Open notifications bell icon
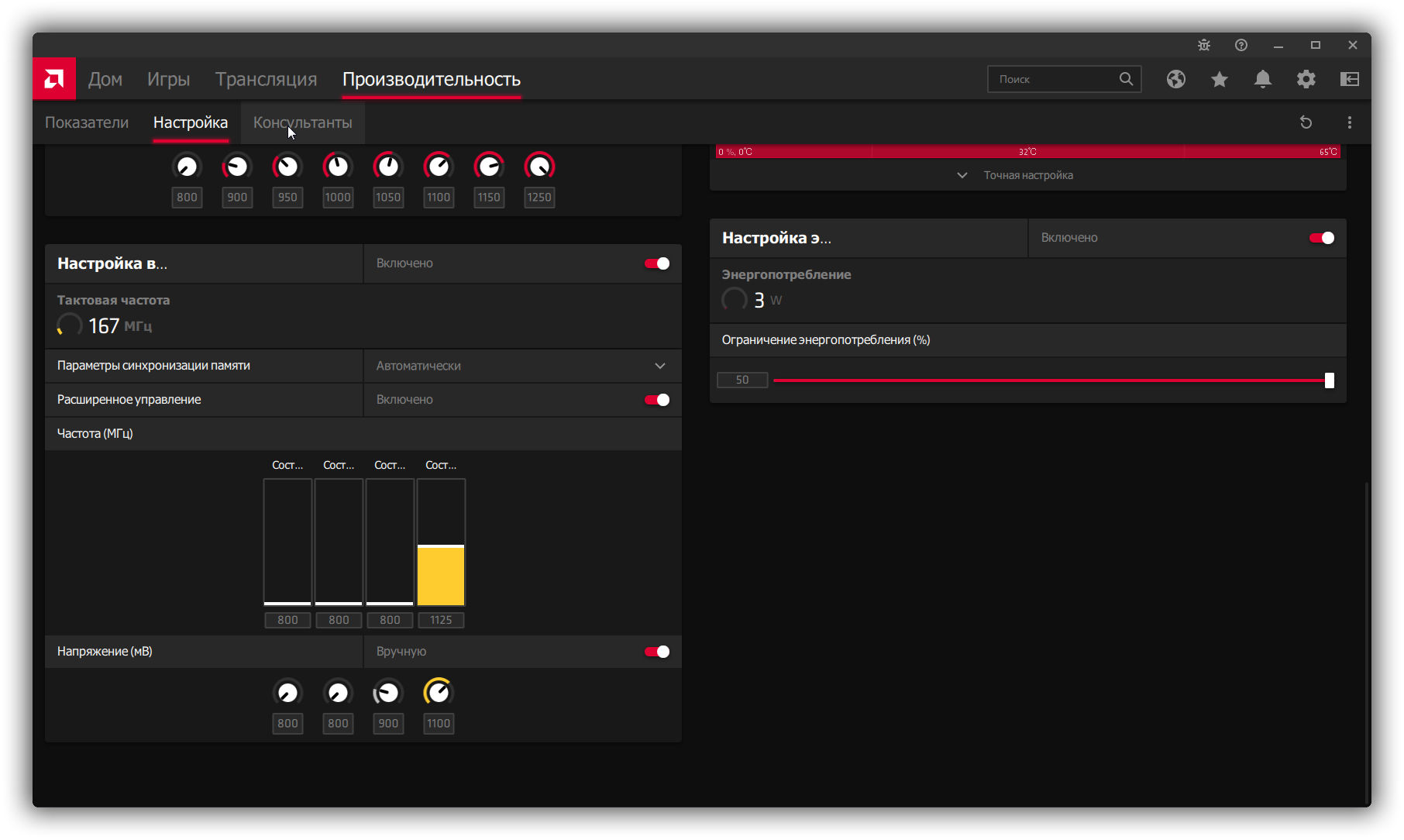The width and height of the screenshot is (1404, 840). [x=1262, y=79]
